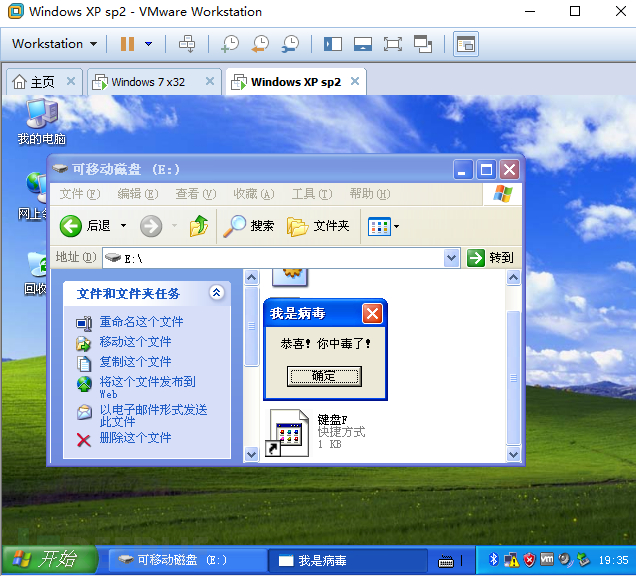Expand the back history dropdown arrow

[x=123, y=226]
